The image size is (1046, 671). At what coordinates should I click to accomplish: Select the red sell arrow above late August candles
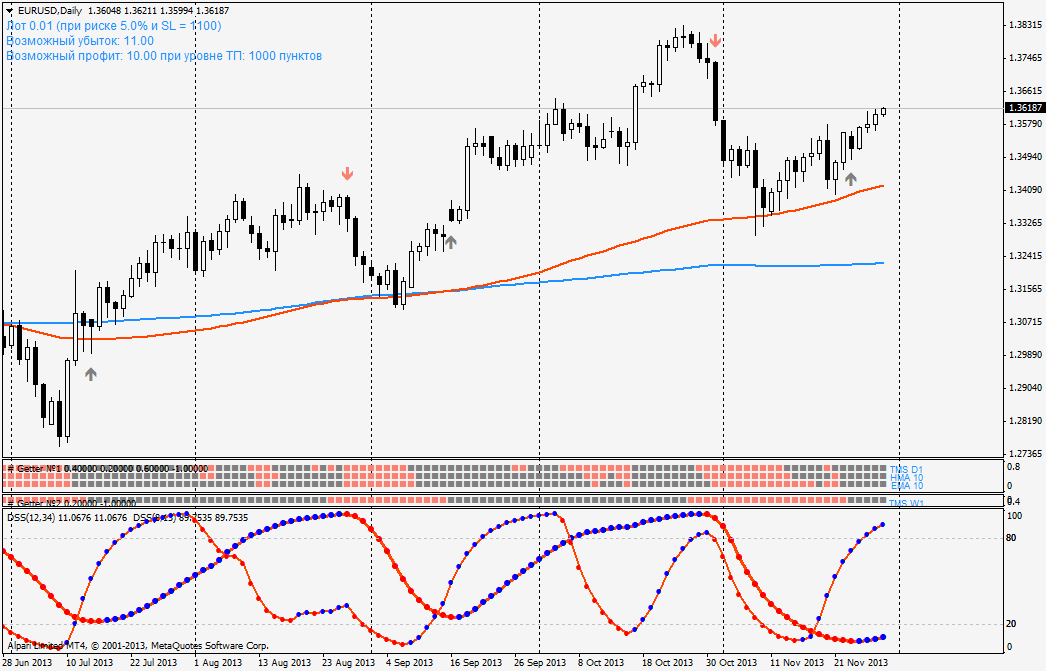[347, 174]
